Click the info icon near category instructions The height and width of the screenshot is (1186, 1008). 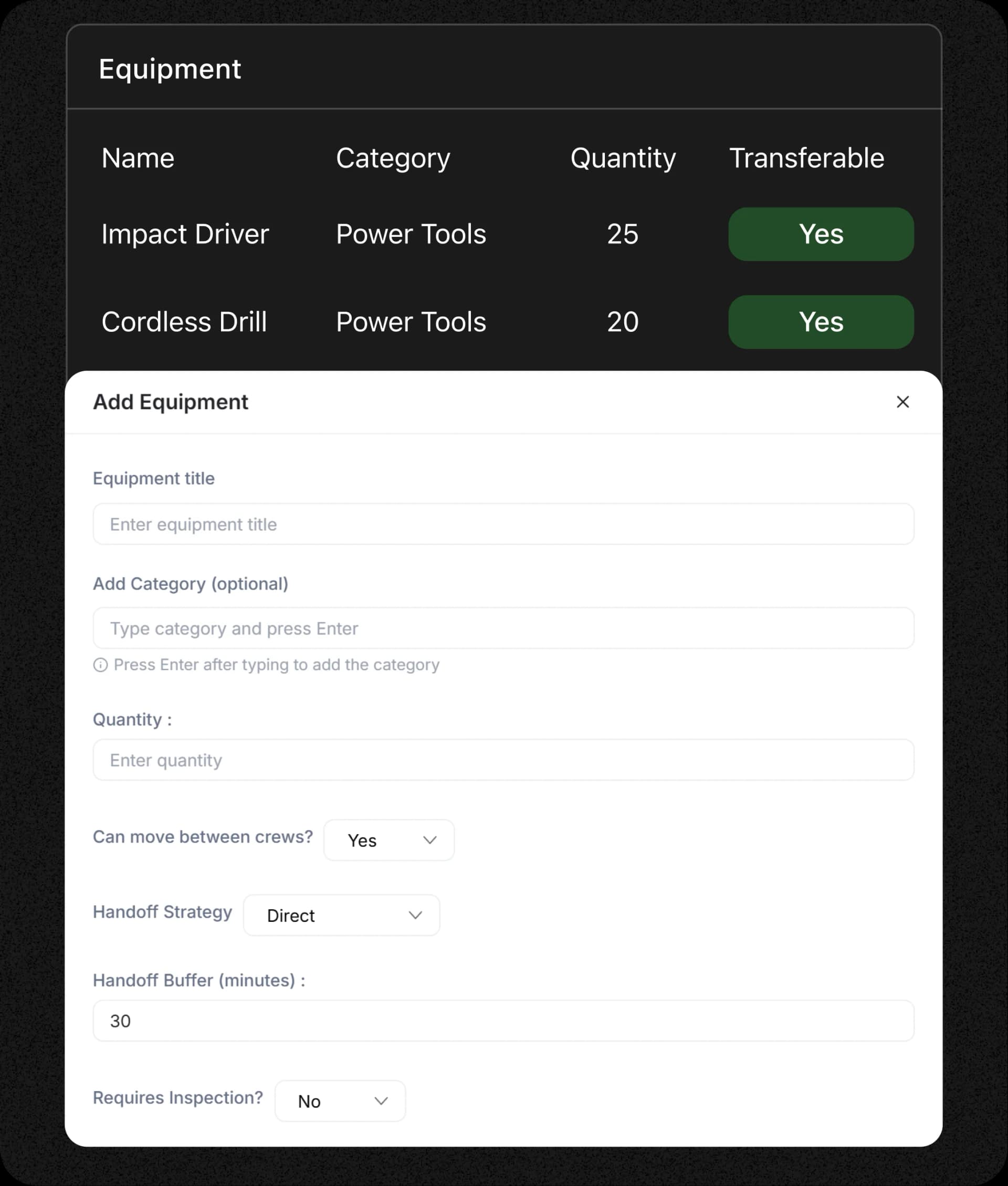point(101,665)
